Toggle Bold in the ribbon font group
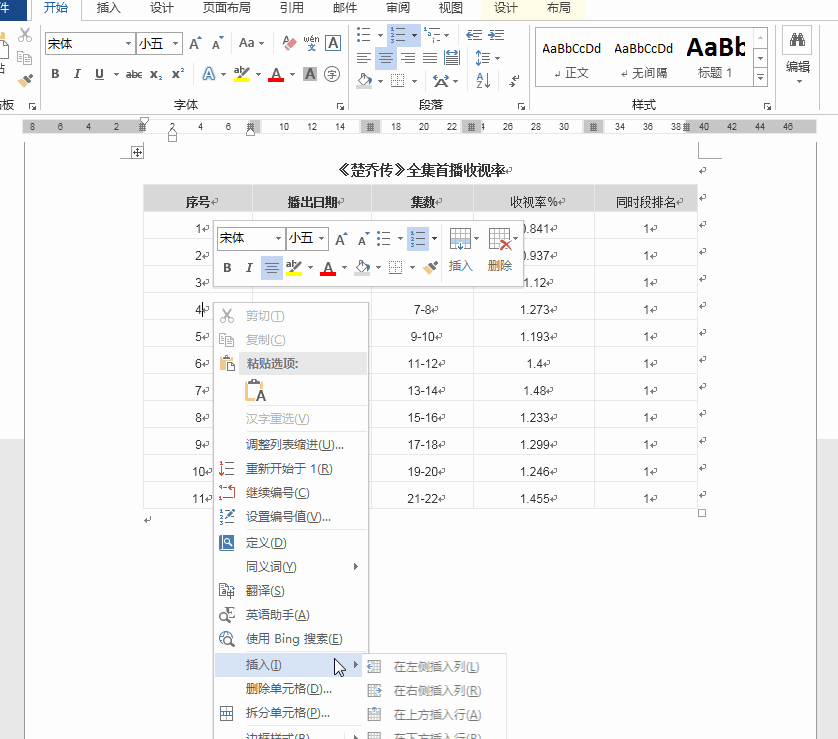 (55, 74)
